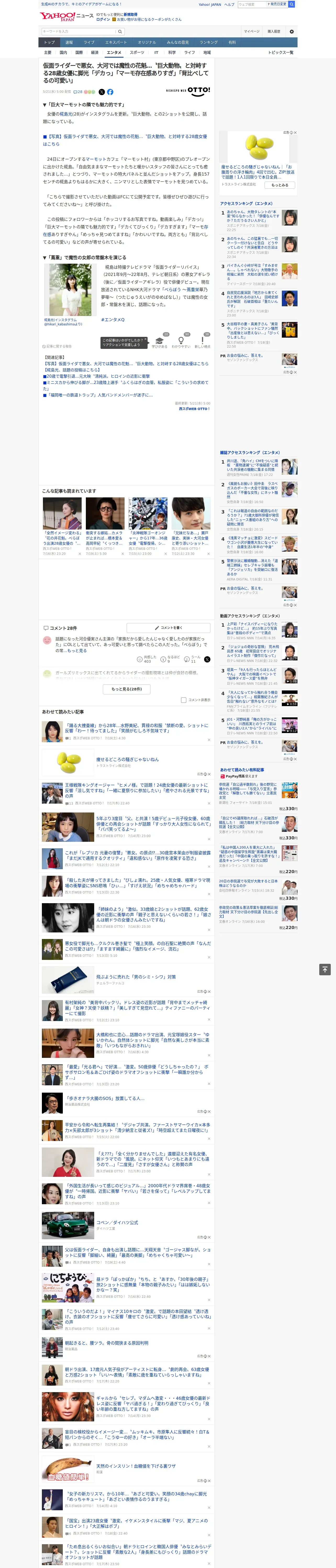Image resolution: width=336 pixels, height=1568 pixels.
Task: Click the search magnifier button beside keyword box
Action: point(120,31)
